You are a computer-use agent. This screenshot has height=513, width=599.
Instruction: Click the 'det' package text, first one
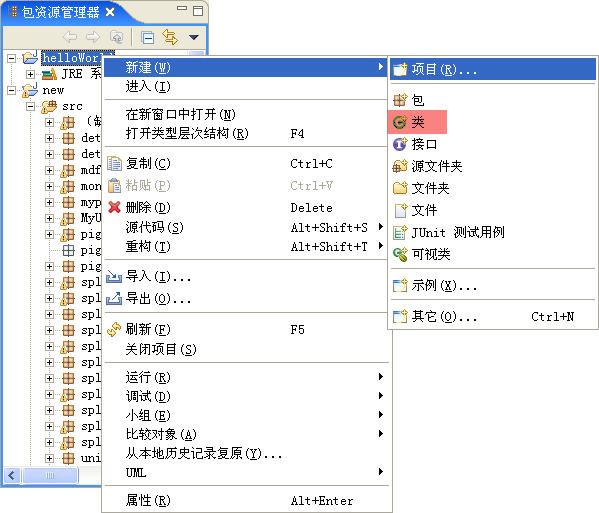(91, 138)
